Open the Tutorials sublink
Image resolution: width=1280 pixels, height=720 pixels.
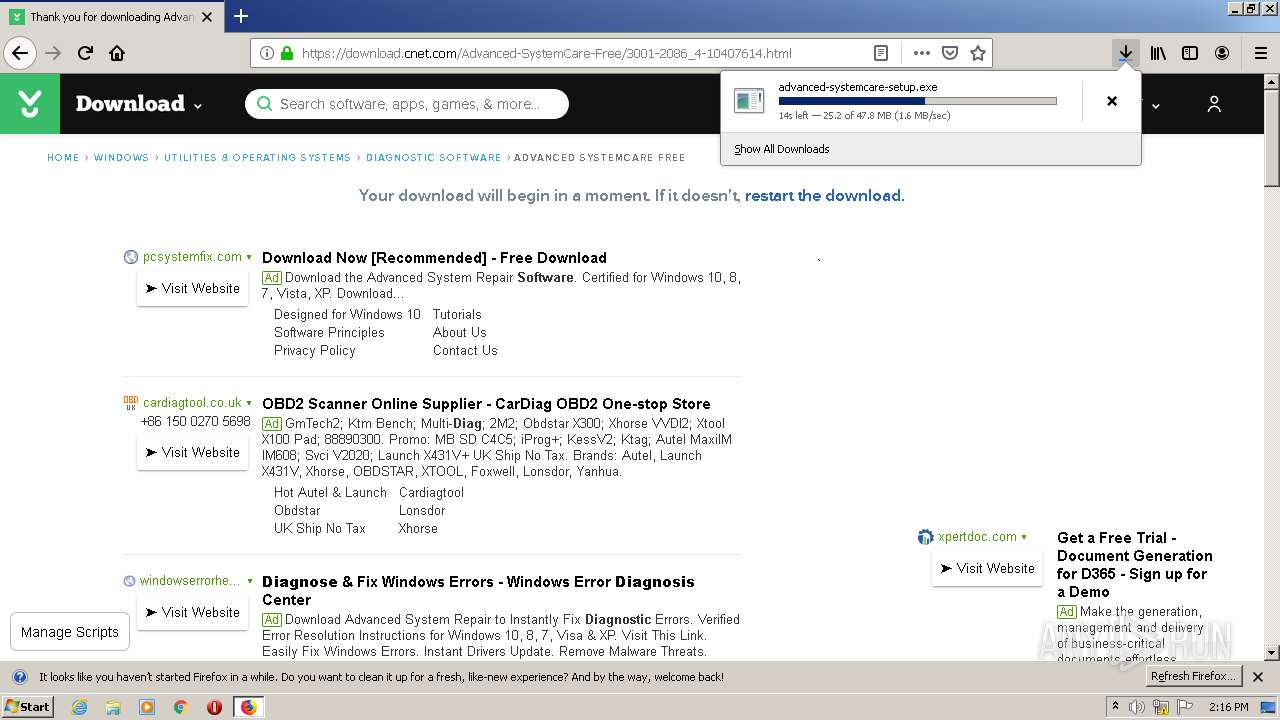(457, 314)
